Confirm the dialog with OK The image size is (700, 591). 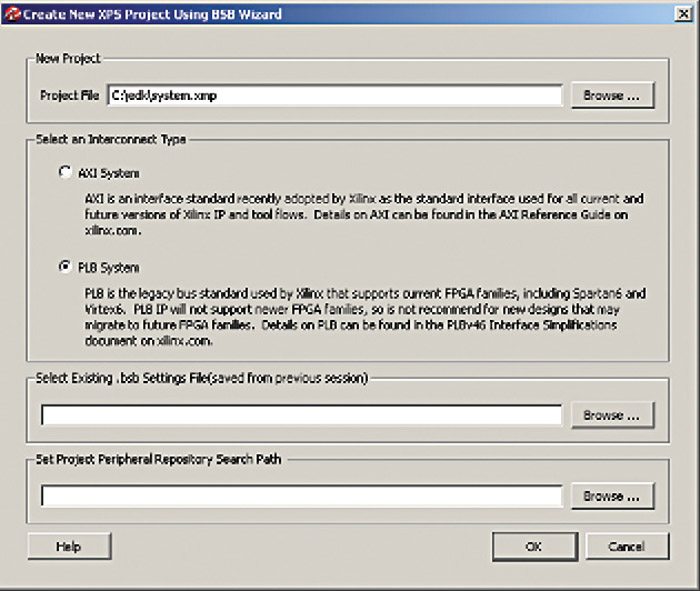pos(533,546)
